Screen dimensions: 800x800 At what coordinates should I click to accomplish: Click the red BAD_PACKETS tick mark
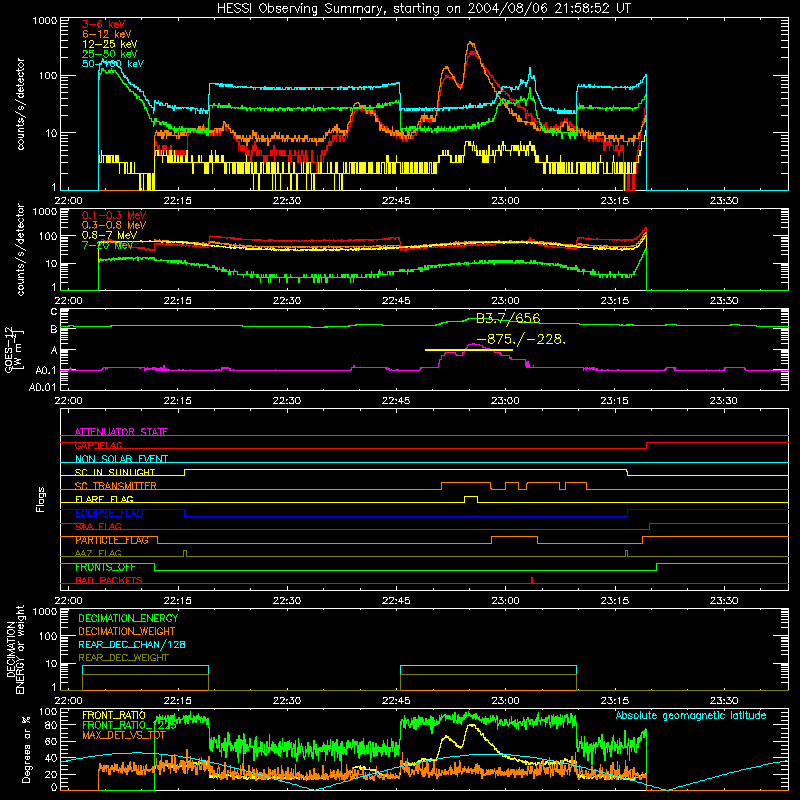pos(532,580)
